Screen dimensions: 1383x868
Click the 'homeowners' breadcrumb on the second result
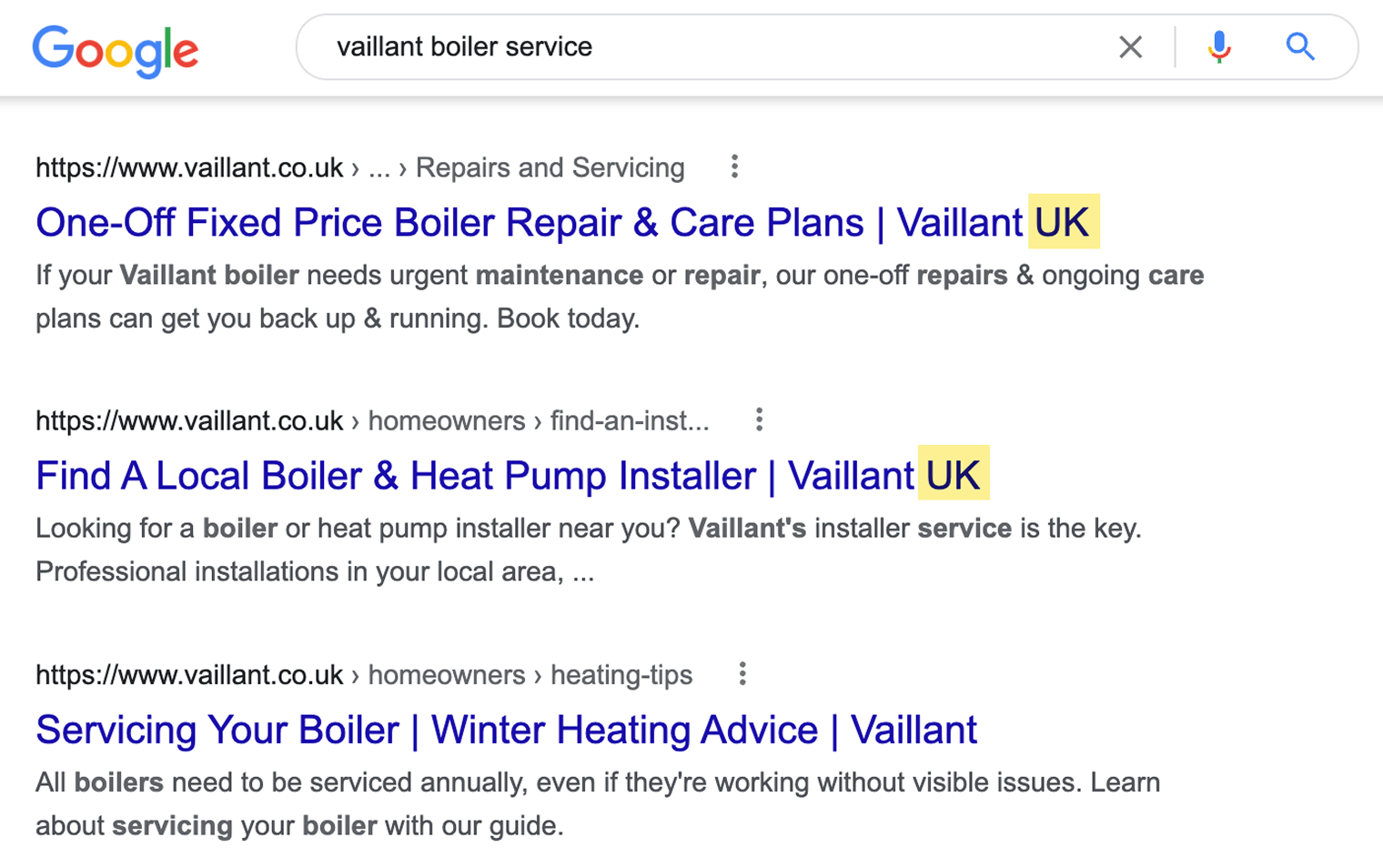pyautogui.click(x=446, y=420)
